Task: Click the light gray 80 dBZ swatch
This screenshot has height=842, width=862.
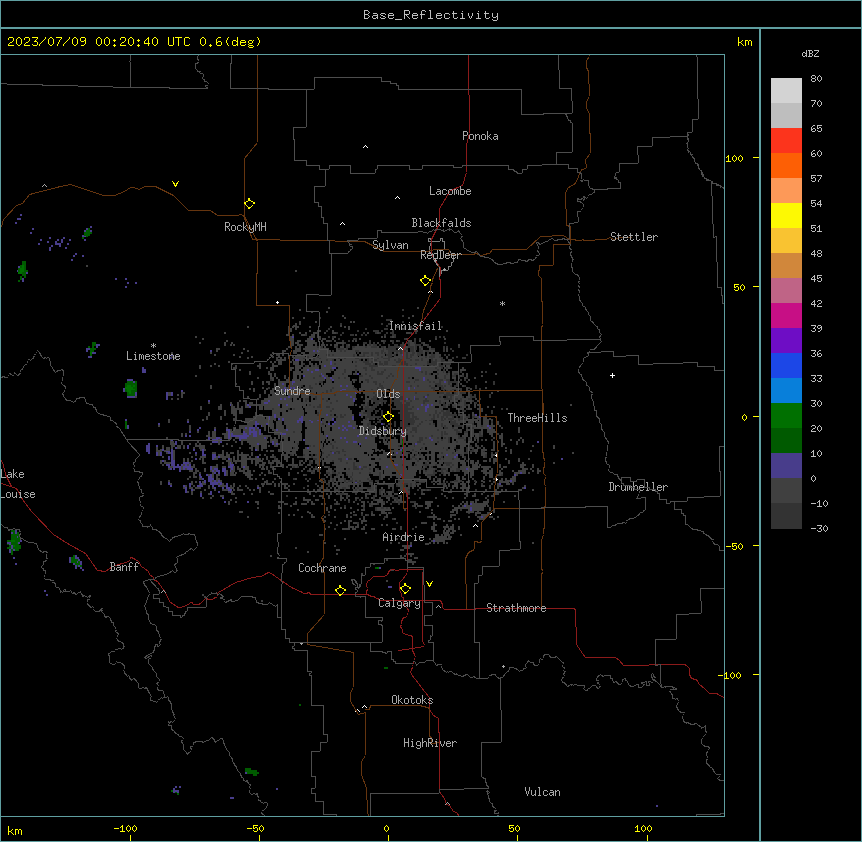Action: tap(786, 90)
